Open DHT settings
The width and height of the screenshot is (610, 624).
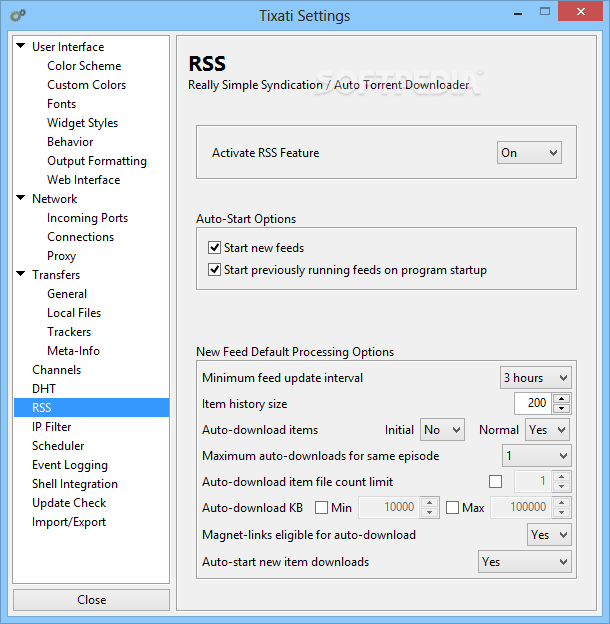[44, 389]
